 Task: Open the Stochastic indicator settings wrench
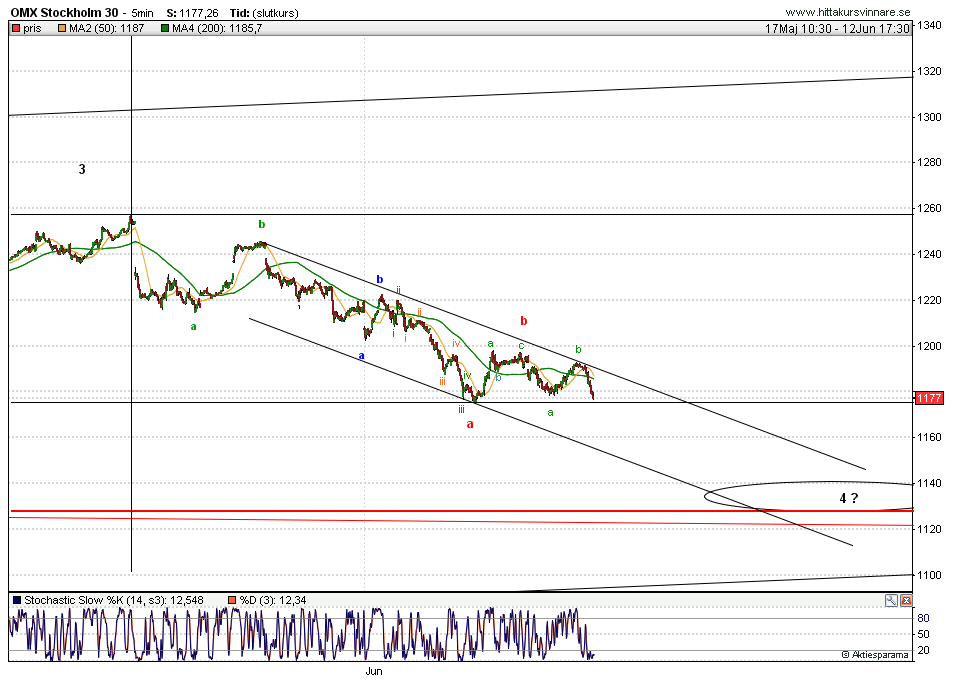pos(891,600)
